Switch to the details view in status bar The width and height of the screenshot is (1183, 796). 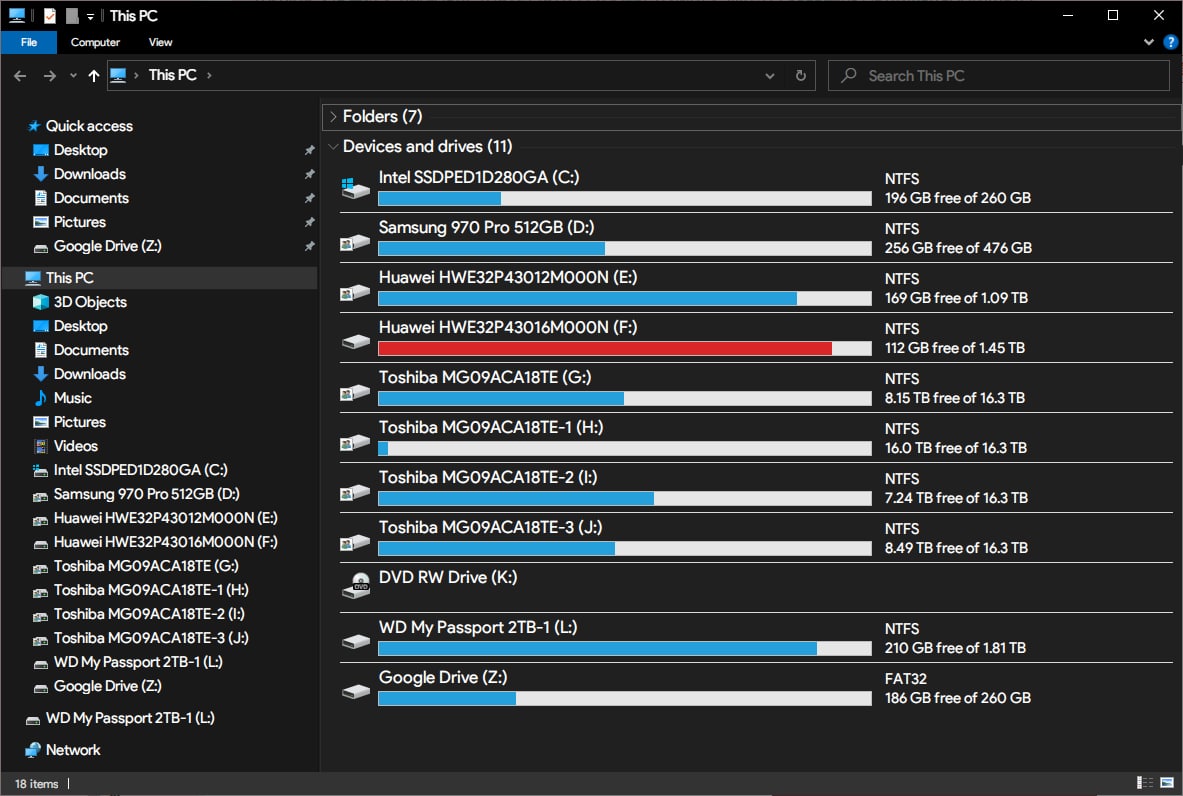point(1145,783)
